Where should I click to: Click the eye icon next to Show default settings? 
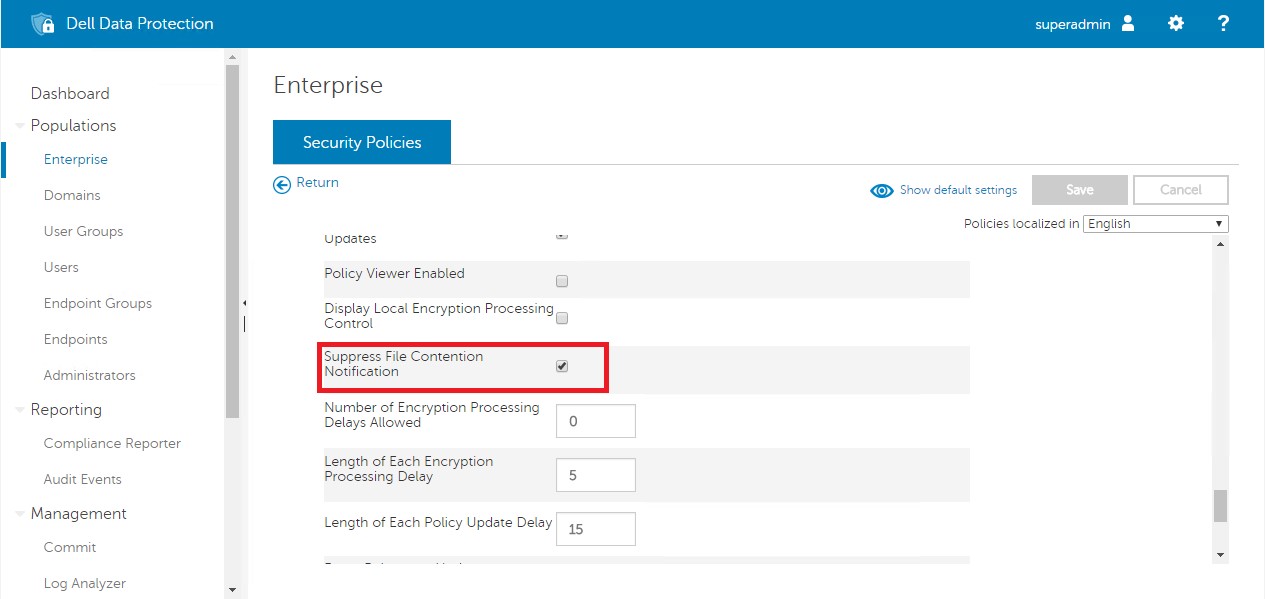pos(881,190)
